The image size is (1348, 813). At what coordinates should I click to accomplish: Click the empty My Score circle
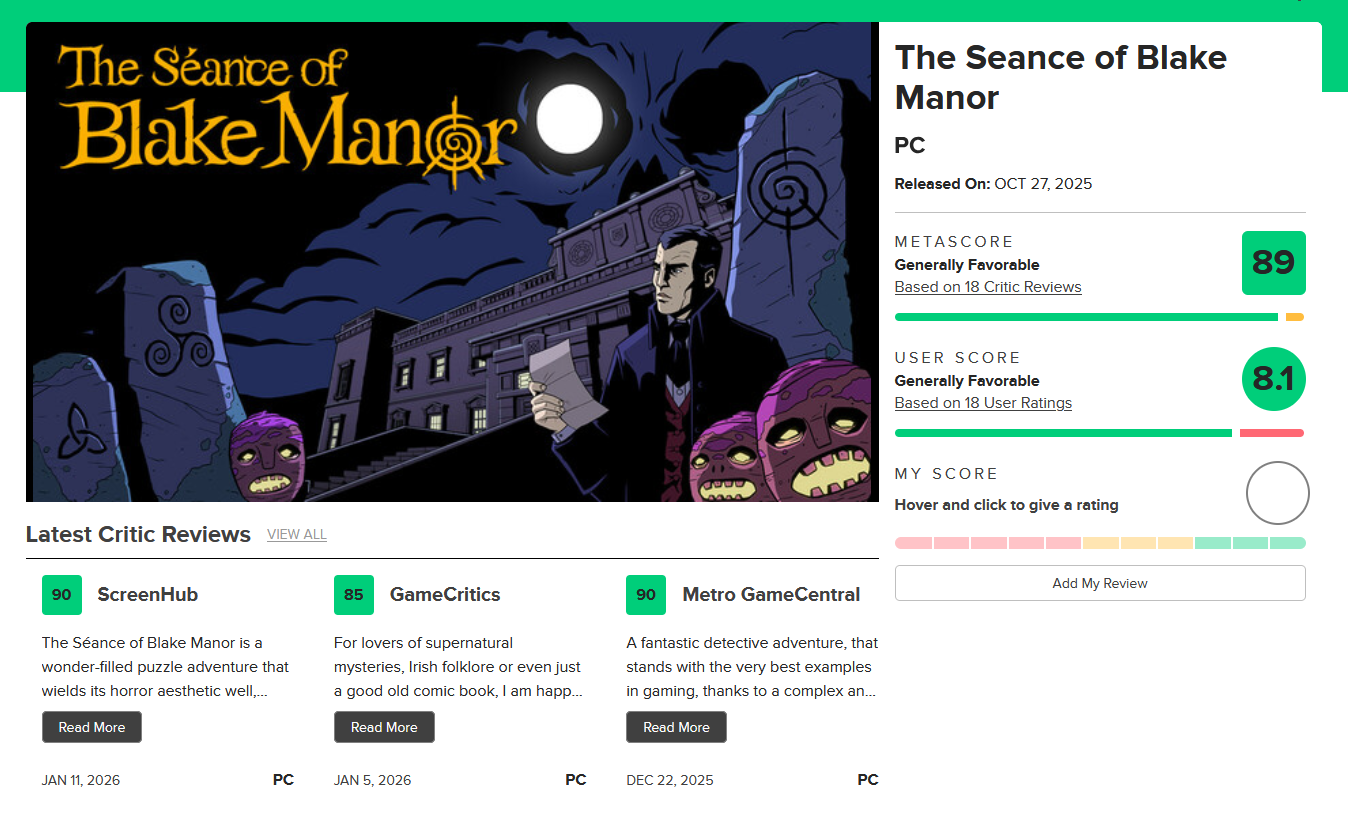point(1277,493)
